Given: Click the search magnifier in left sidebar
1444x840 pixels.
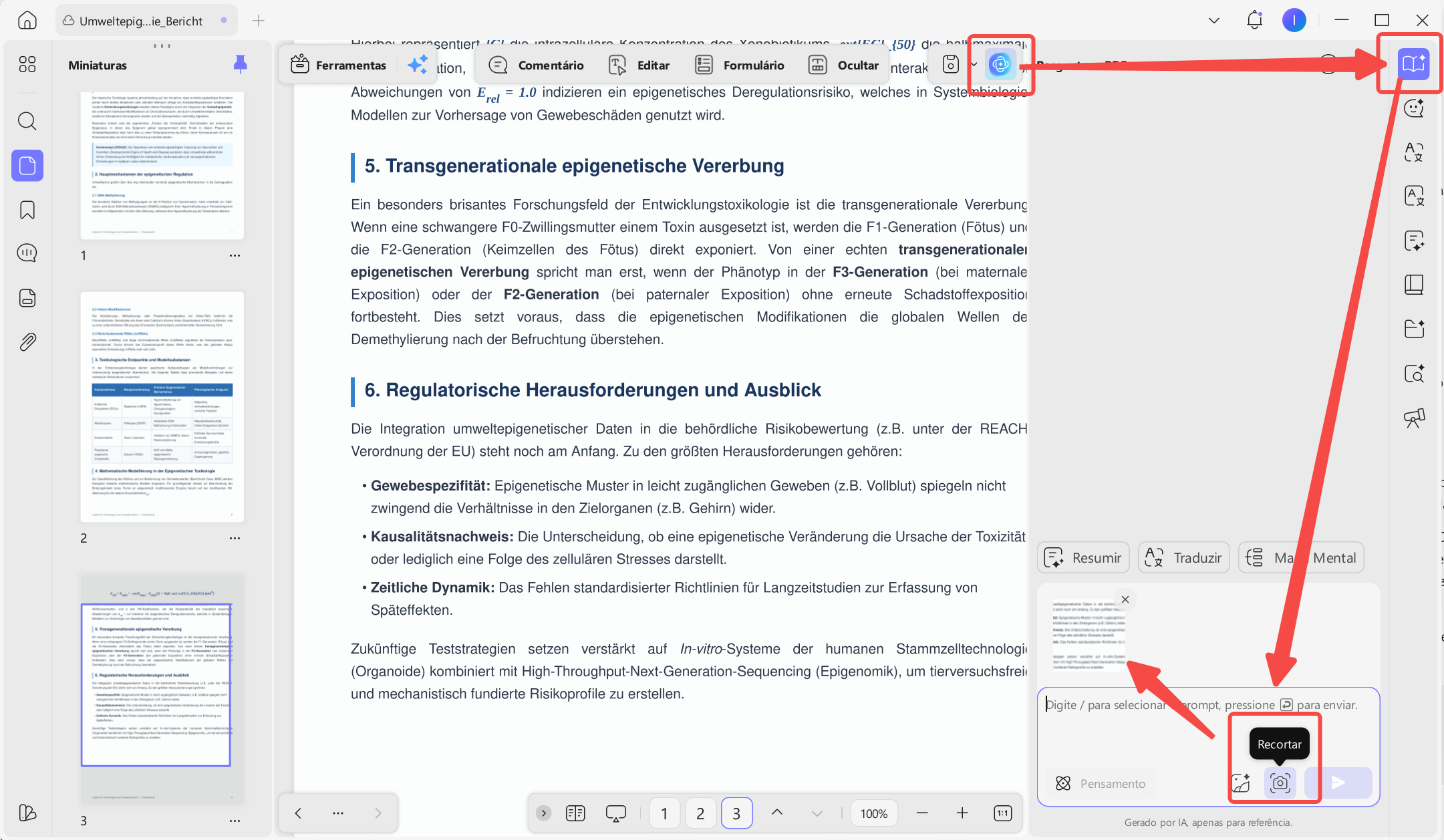Looking at the screenshot, I should point(27,121).
